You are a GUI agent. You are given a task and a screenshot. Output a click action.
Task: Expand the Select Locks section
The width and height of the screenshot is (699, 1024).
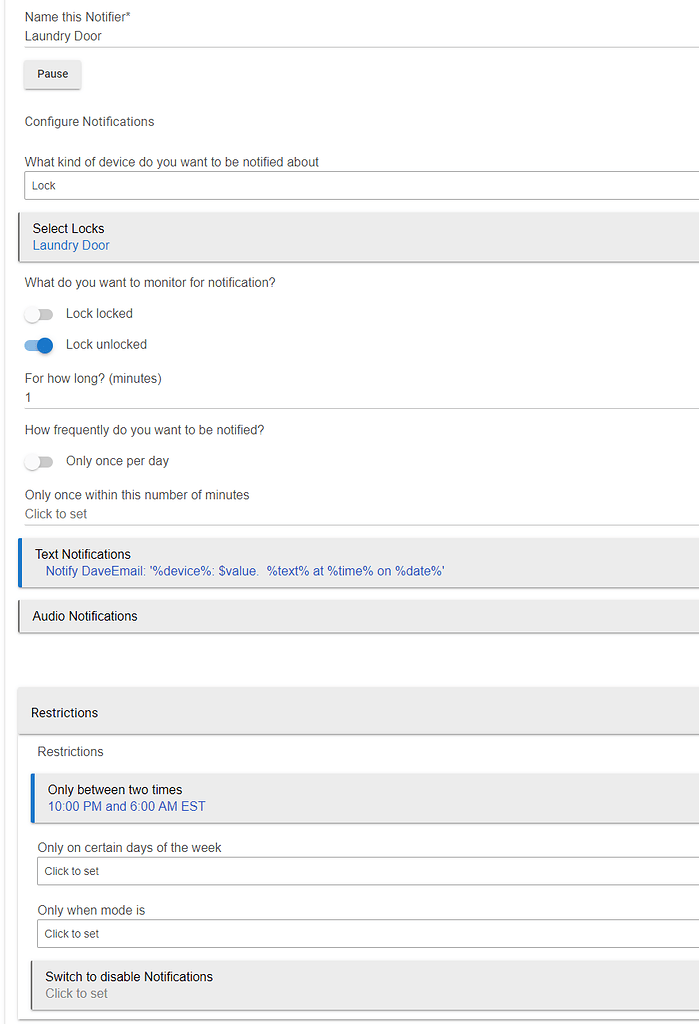[x=68, y=228]
